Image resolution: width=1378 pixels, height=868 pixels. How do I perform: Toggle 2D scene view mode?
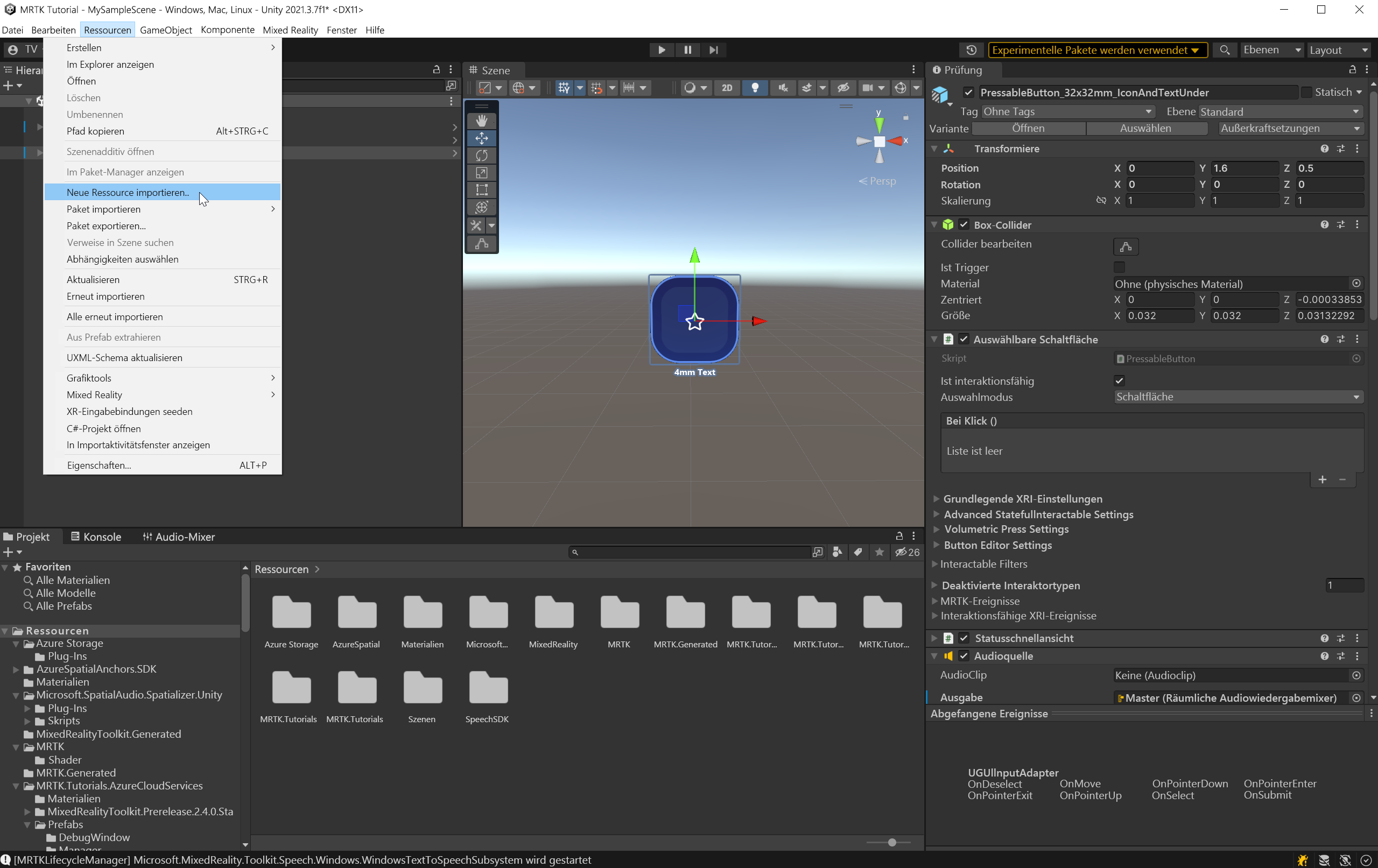pyautogui.click(x=727, y=88)
